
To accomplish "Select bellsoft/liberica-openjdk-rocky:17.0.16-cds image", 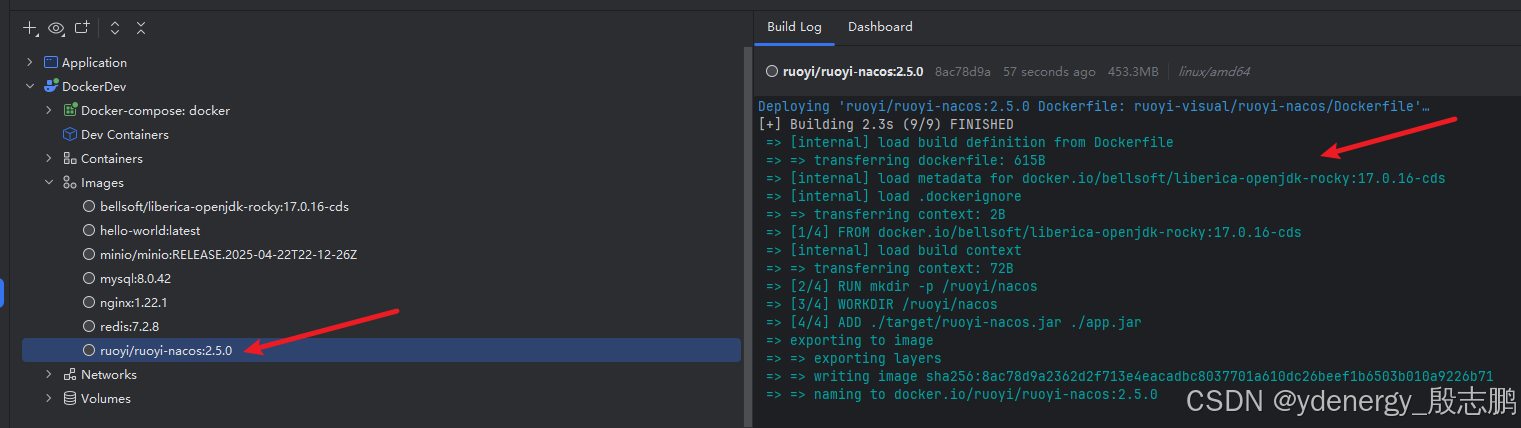I will click(224, 206).
